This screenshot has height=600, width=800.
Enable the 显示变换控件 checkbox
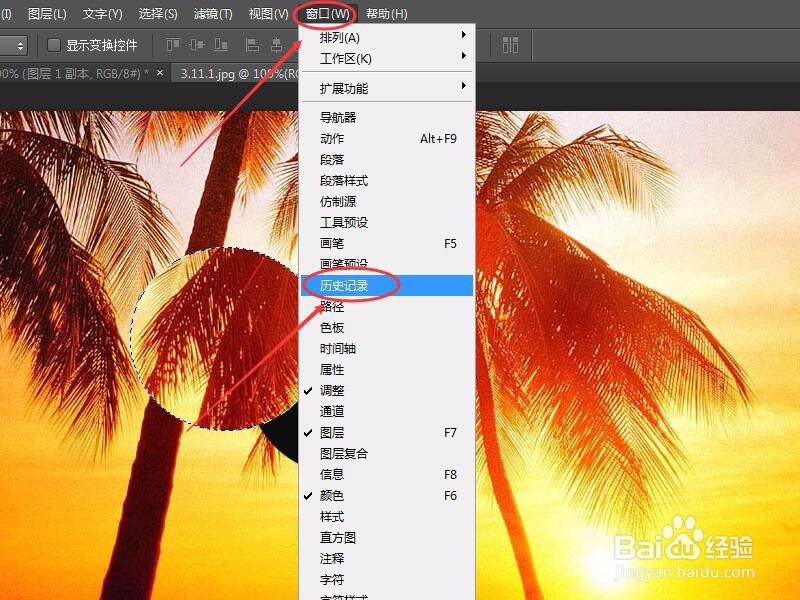click(x=54, y=45)
